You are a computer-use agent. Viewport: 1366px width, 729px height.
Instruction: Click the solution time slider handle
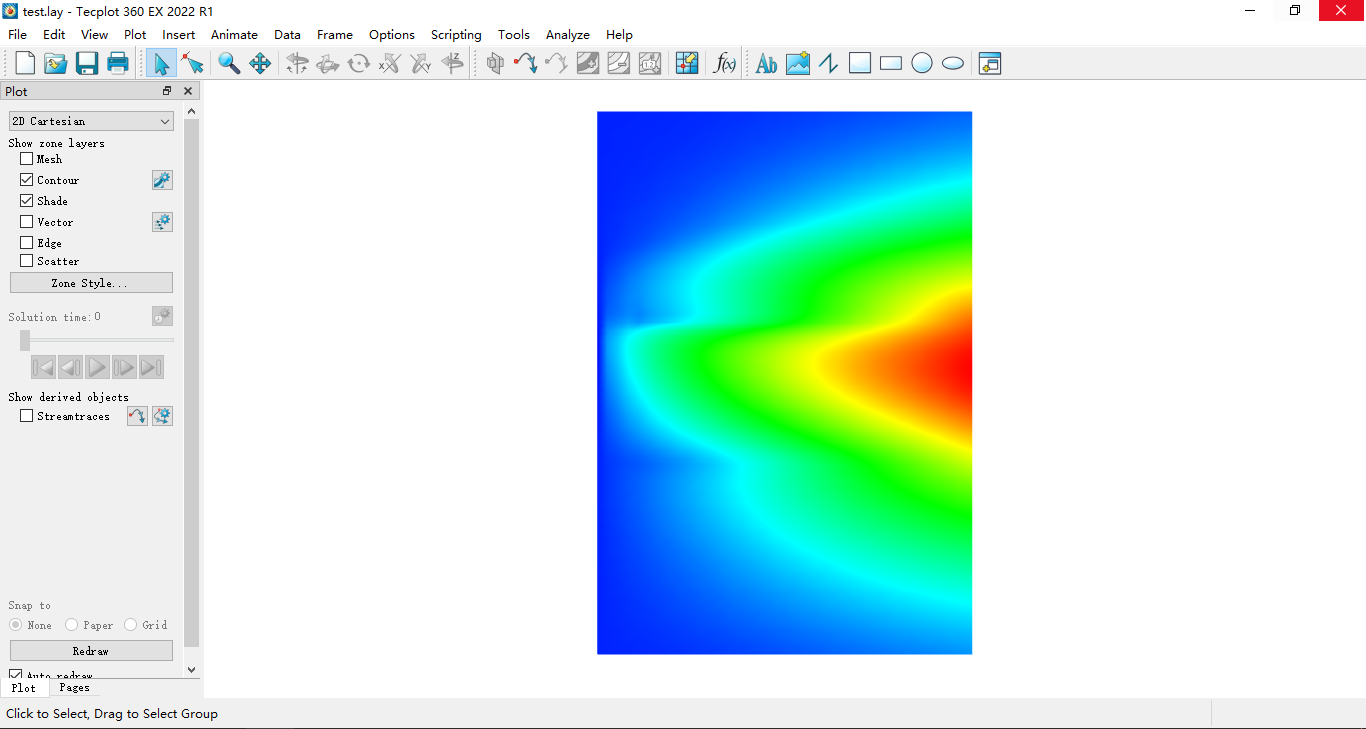click(x=25, y=341)
